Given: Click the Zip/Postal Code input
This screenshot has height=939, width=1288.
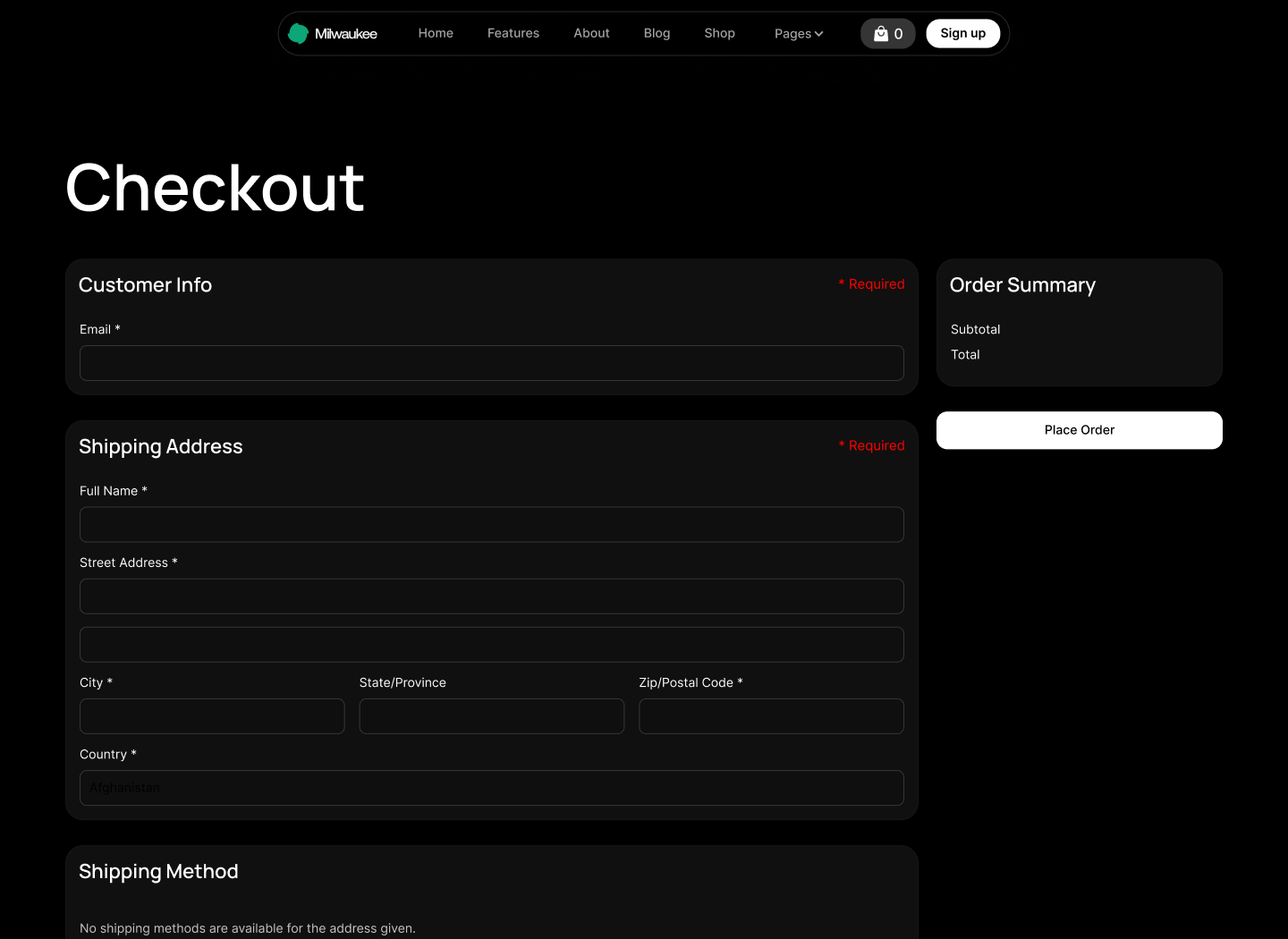Looking at the screenshot, I should coord(771,715).
